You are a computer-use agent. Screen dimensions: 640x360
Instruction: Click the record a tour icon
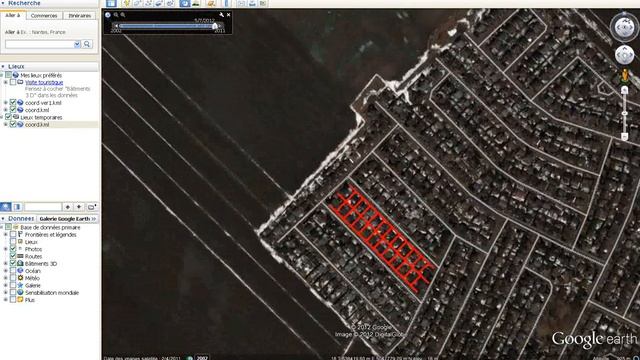pyautogui.click(x=170, y=3)
